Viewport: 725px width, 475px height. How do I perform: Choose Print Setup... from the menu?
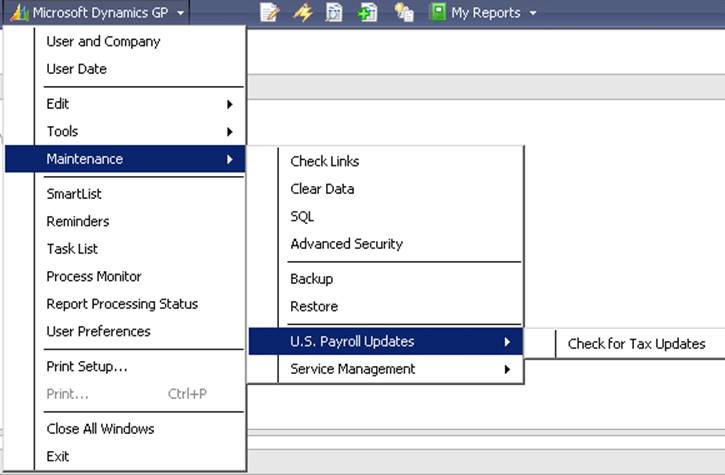coord(125,366)
